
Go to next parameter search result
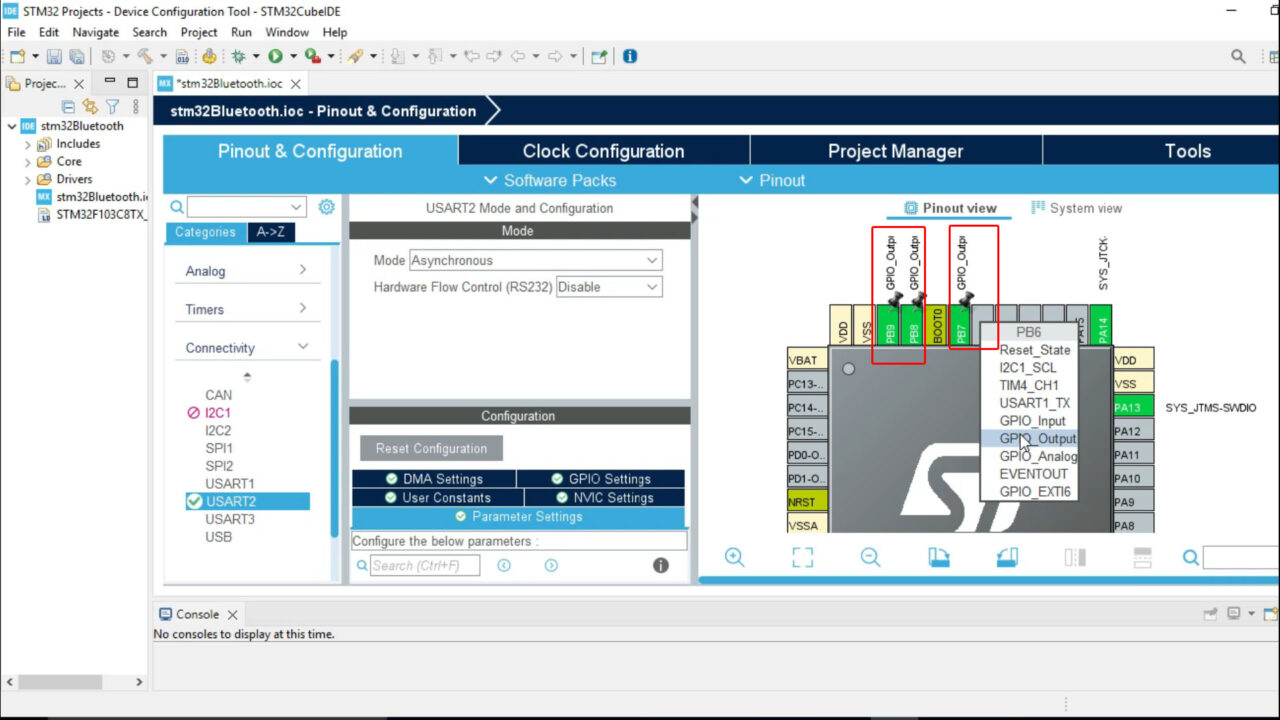click(551, 565)
